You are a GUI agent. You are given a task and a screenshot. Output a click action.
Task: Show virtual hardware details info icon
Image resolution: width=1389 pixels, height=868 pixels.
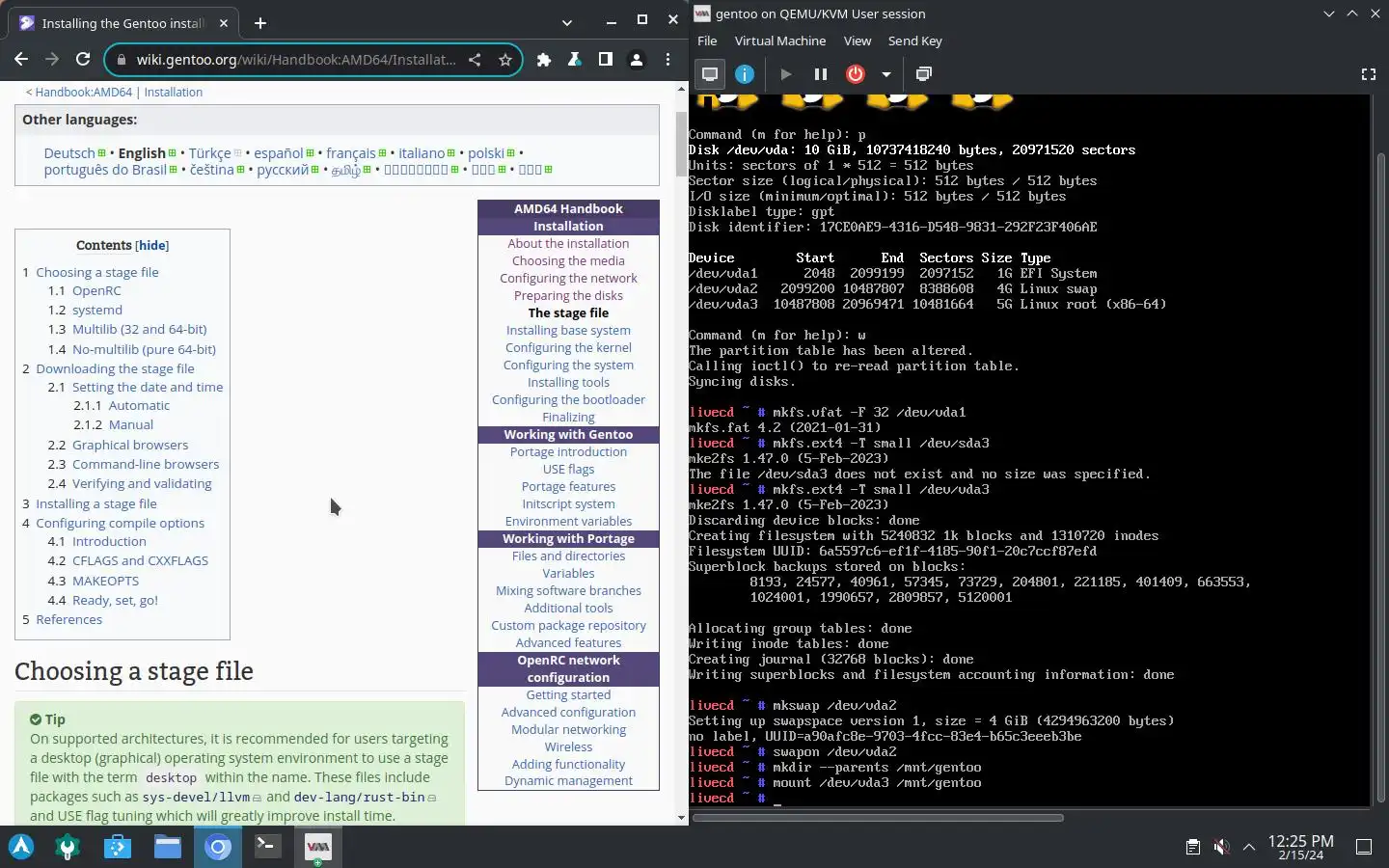(x=745, y=74)
